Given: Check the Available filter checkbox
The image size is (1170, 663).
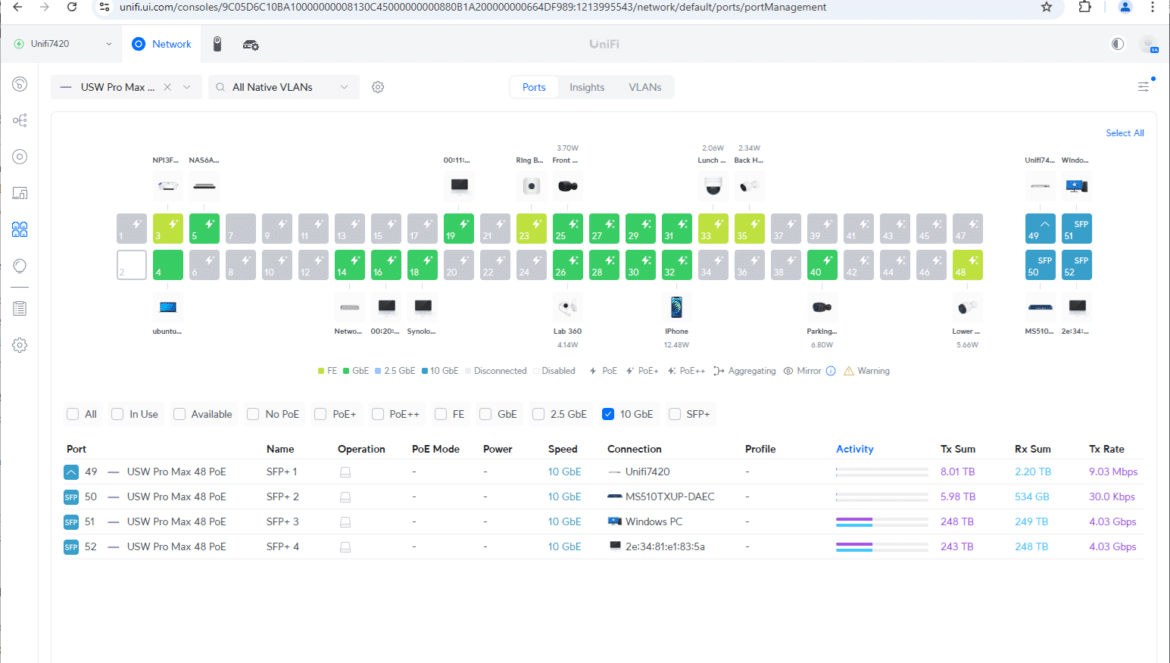Looking at the screenshot, I should tap(179, 414).
